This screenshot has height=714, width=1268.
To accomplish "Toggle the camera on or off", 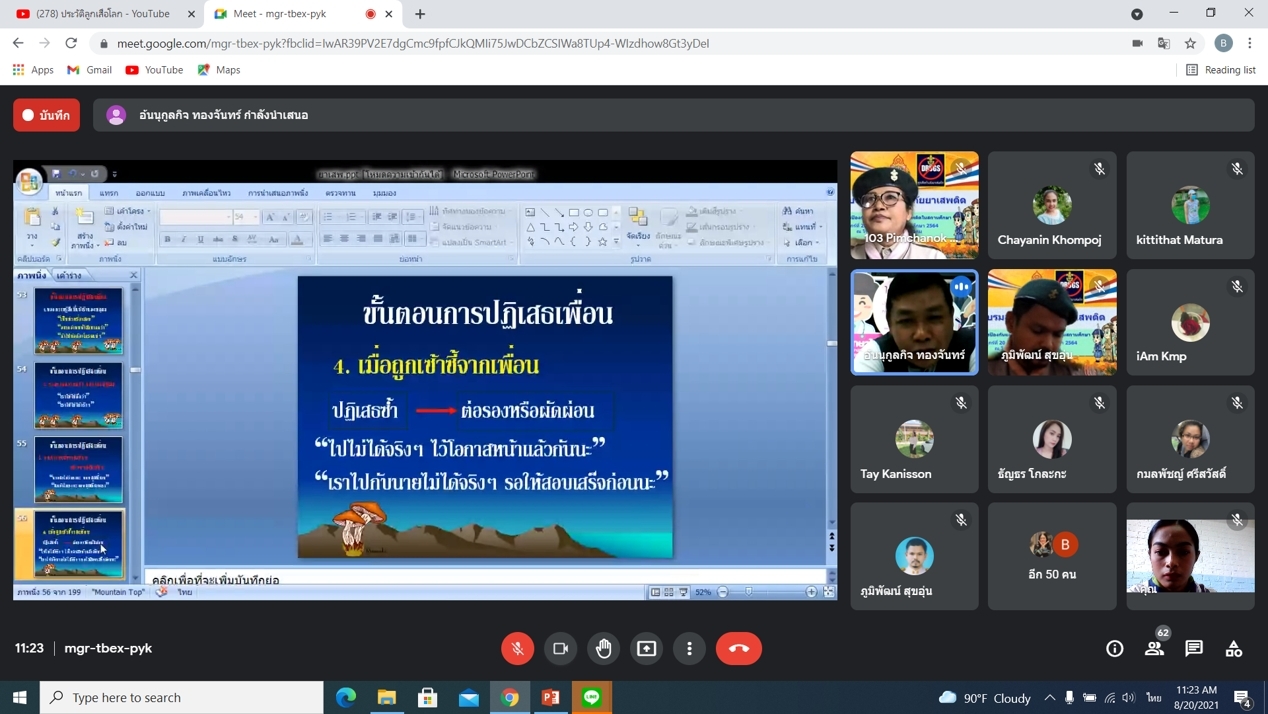I will 561,648.
